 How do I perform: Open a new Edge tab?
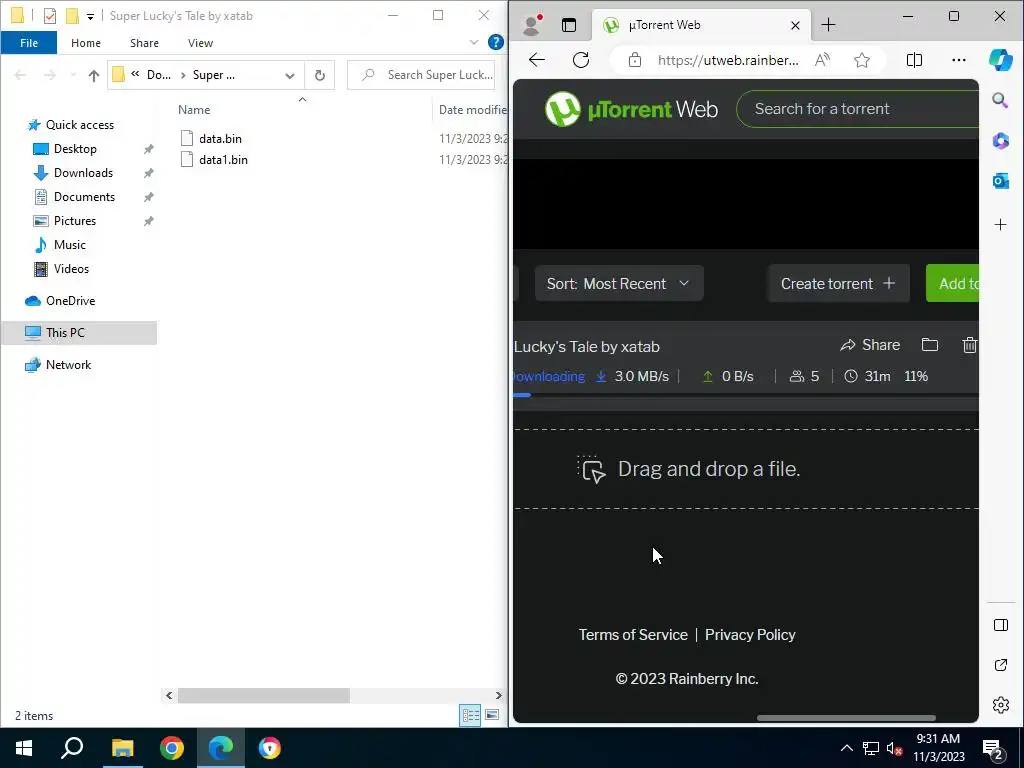[x=828, y=25]
